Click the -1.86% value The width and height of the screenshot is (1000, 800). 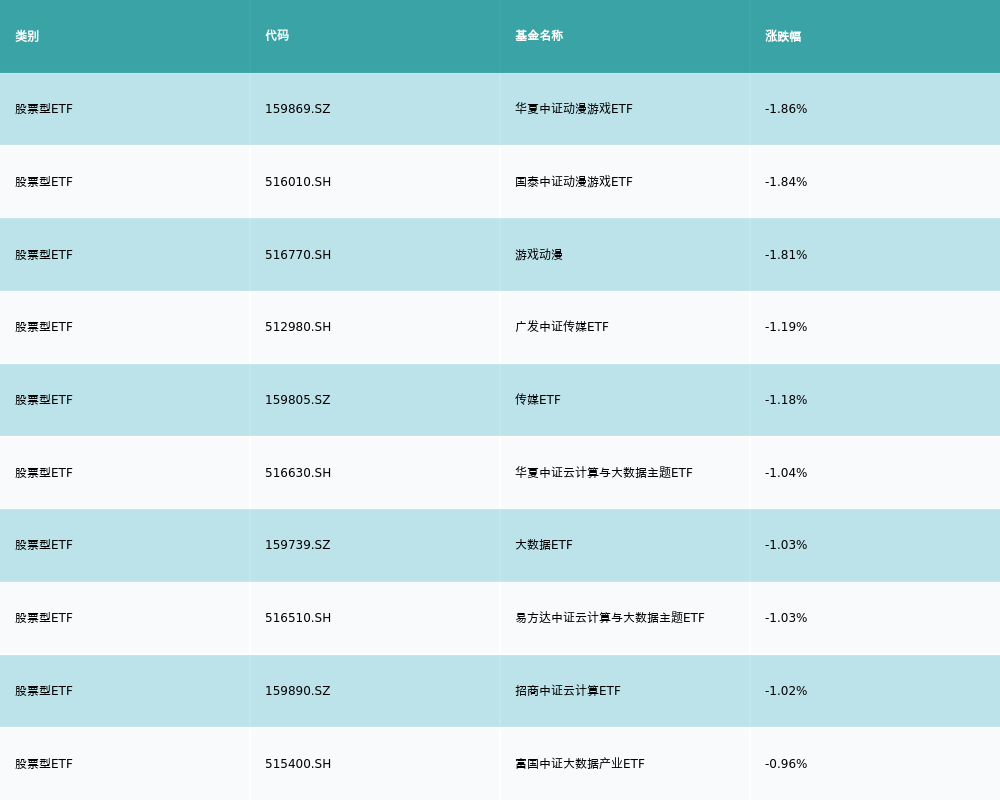tap(786, 109)
